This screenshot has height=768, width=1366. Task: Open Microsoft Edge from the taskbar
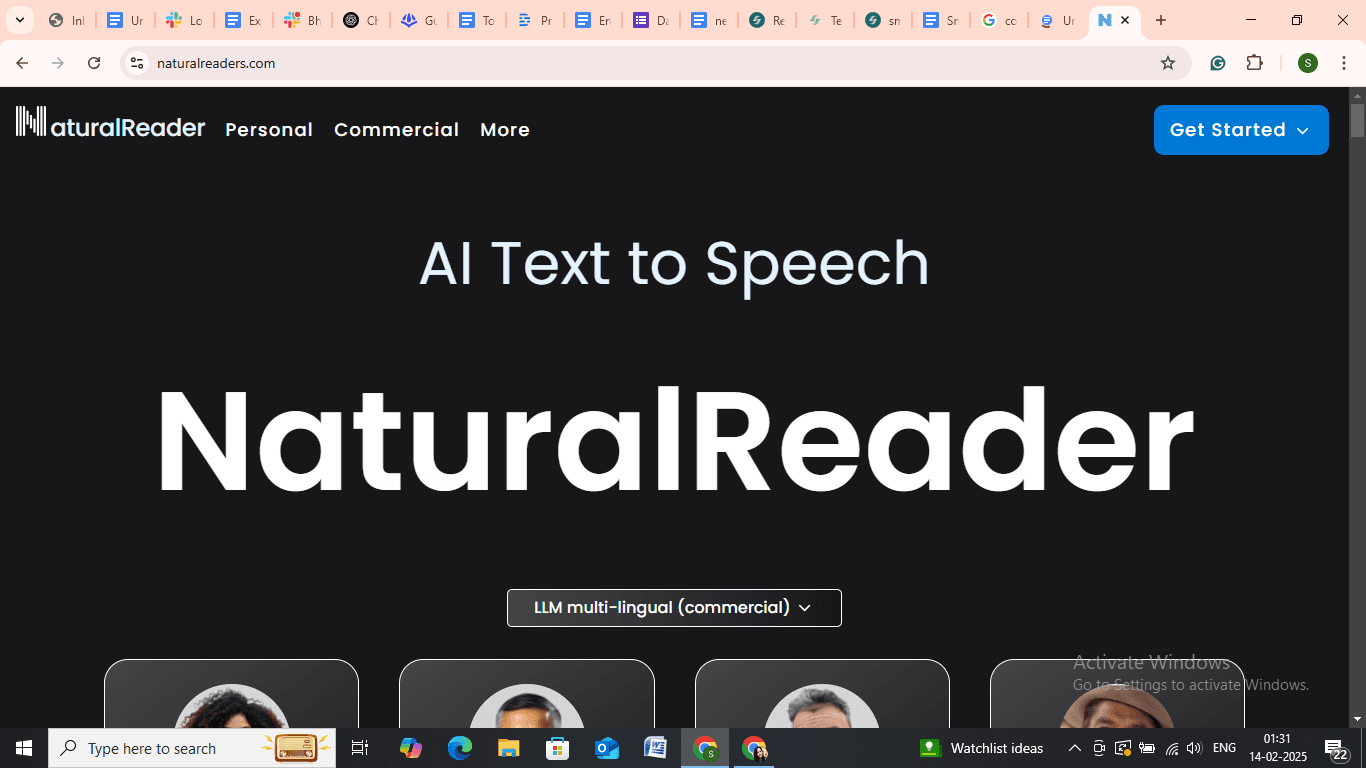point(460,748)
